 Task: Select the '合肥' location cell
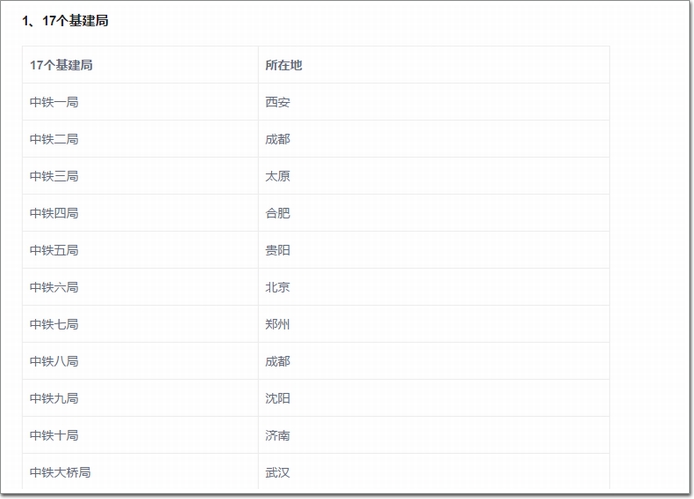434,213
